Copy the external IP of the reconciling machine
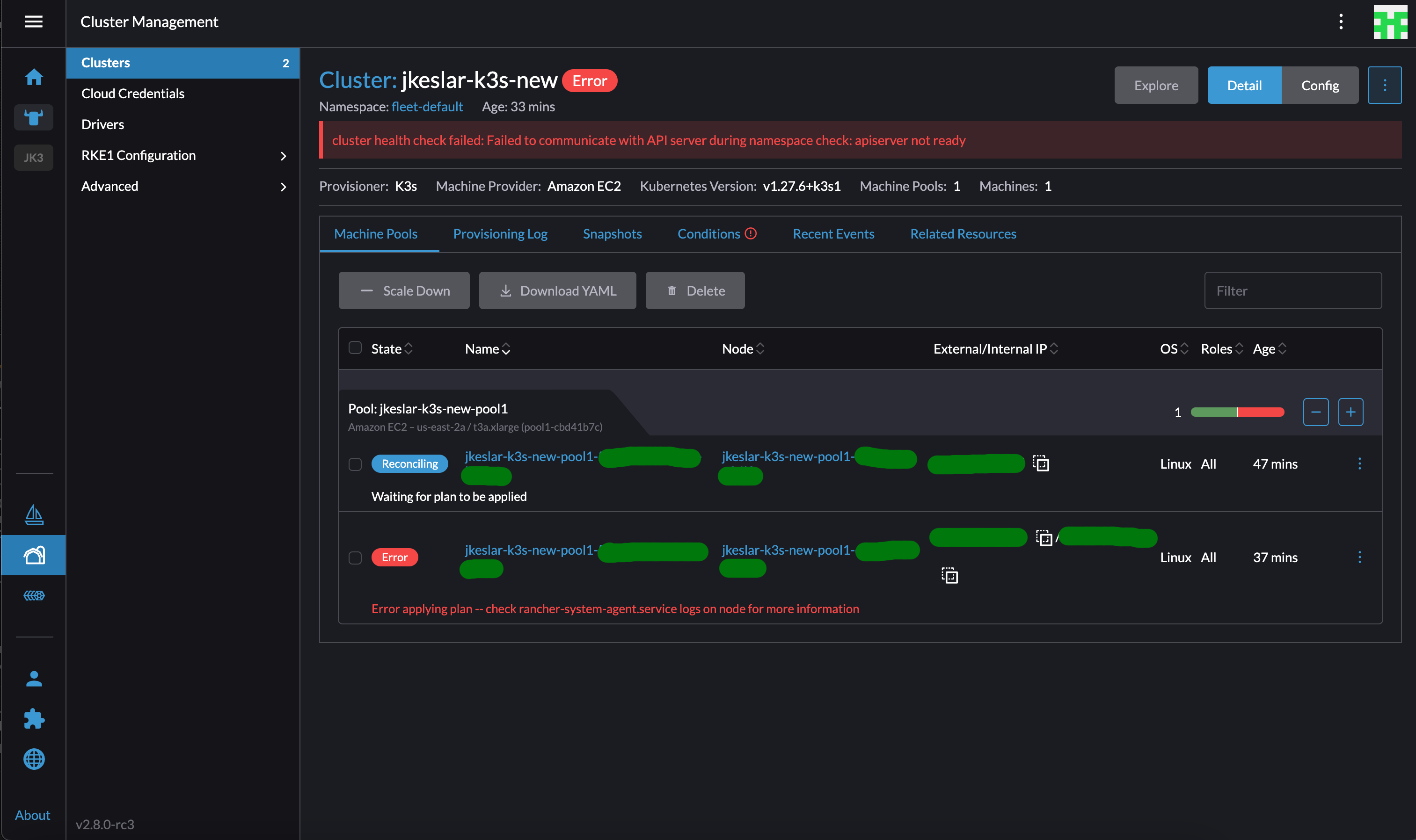Image resolution: width=1416 pixels, height=840 pixels. coord(1041,463)
